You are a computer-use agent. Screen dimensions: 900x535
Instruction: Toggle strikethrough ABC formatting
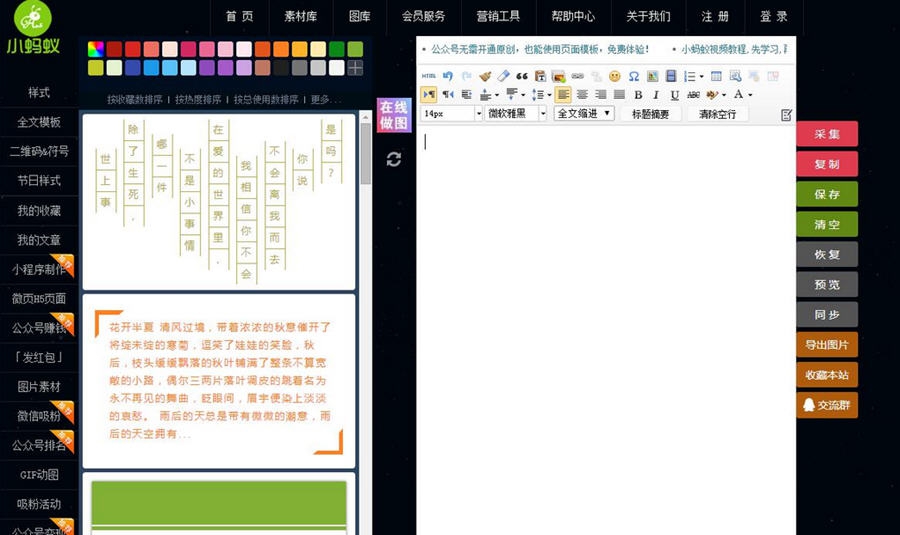693,95
